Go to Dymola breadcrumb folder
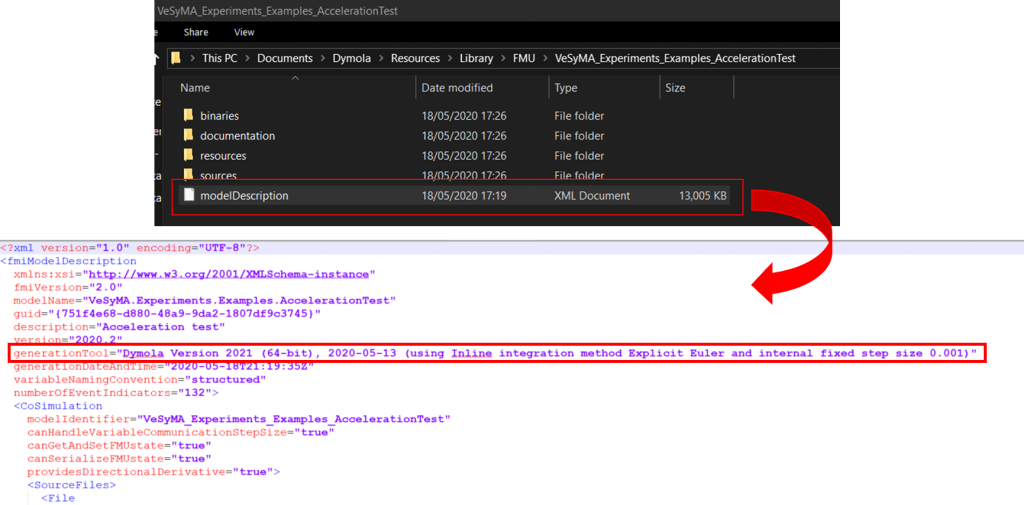 (353, 58)
